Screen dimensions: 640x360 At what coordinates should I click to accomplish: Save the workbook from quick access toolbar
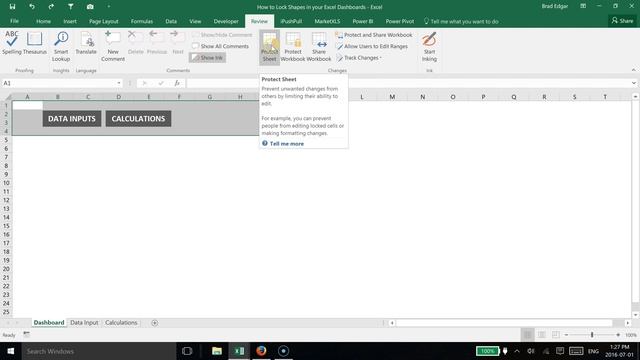(12, 7)
